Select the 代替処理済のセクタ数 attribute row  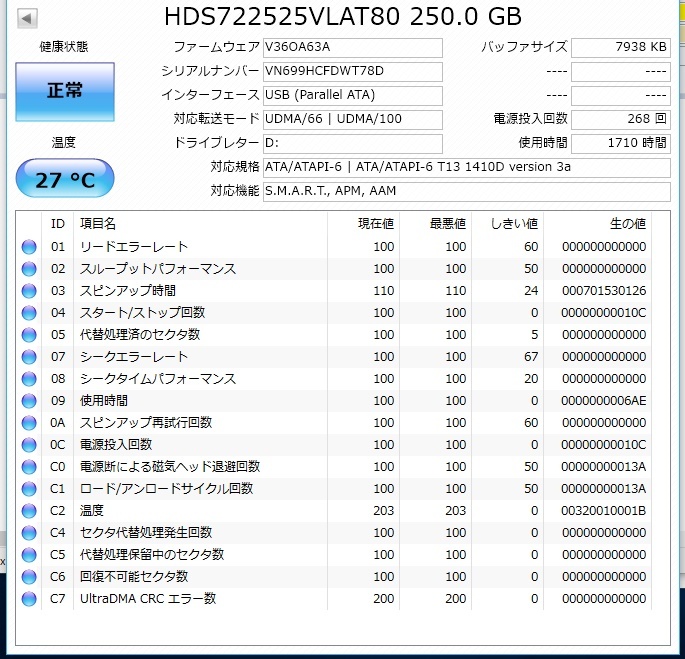pyautogui.click(x=335, y=335)
